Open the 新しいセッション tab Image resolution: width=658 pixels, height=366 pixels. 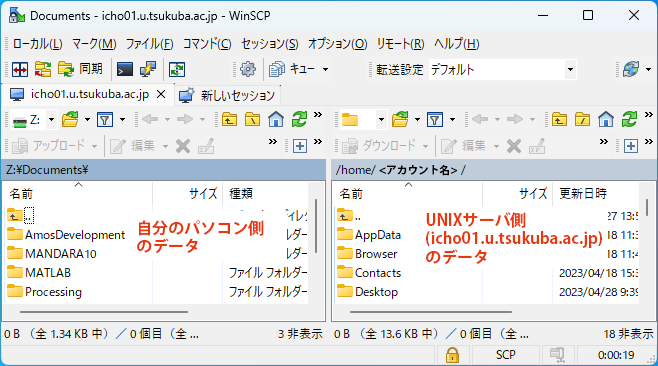point(227,96)
